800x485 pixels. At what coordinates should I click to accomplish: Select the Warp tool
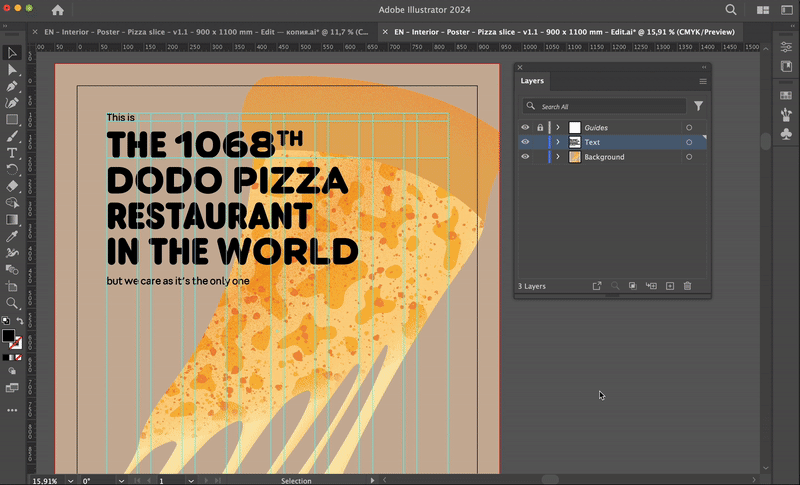coord(12,253)
